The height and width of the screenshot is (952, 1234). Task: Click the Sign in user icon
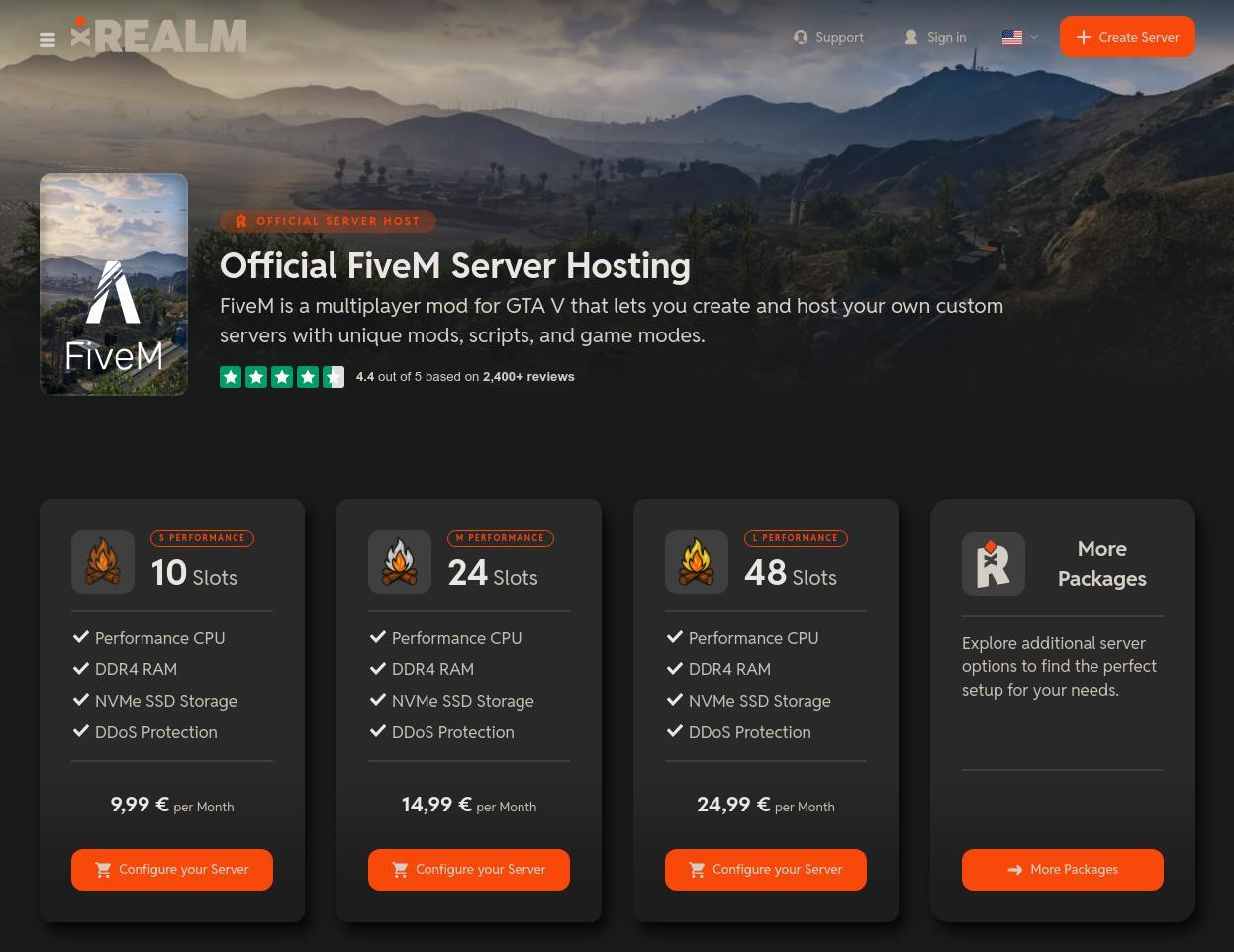911,37
